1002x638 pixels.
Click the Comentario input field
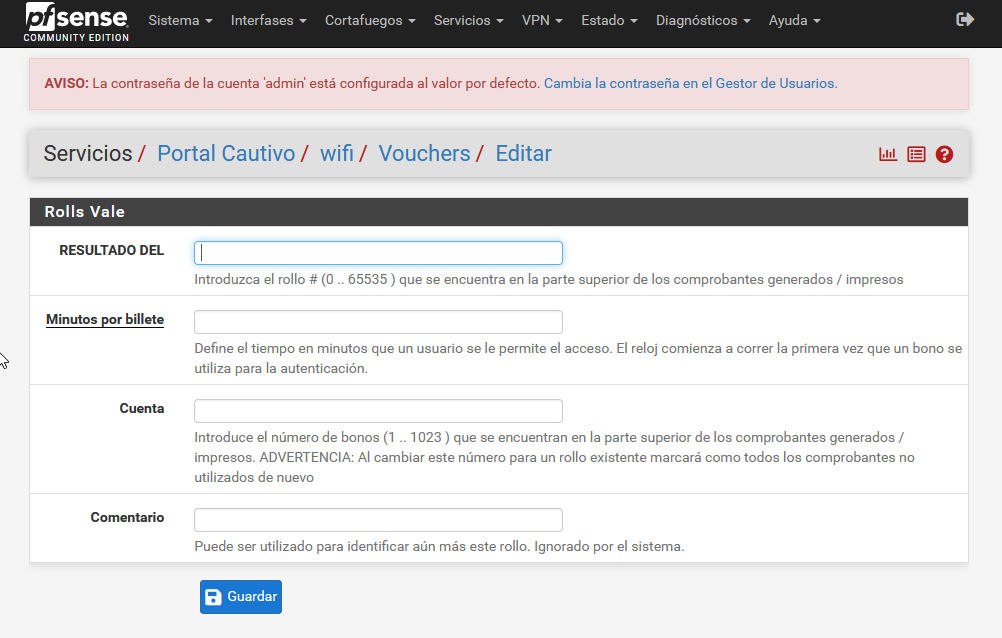coord(378,520)
